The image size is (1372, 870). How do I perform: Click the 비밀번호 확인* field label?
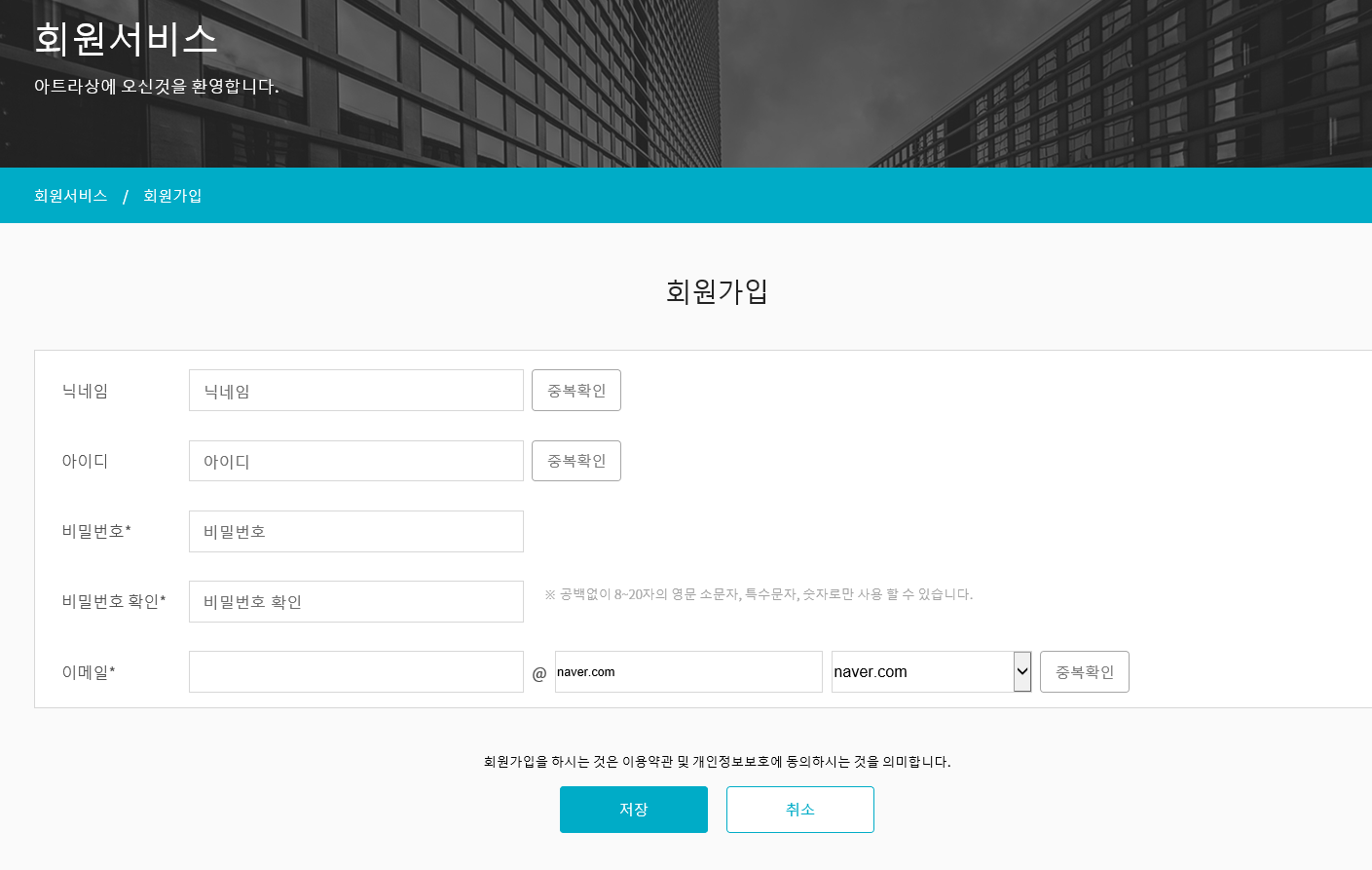[x=114, y=601]
